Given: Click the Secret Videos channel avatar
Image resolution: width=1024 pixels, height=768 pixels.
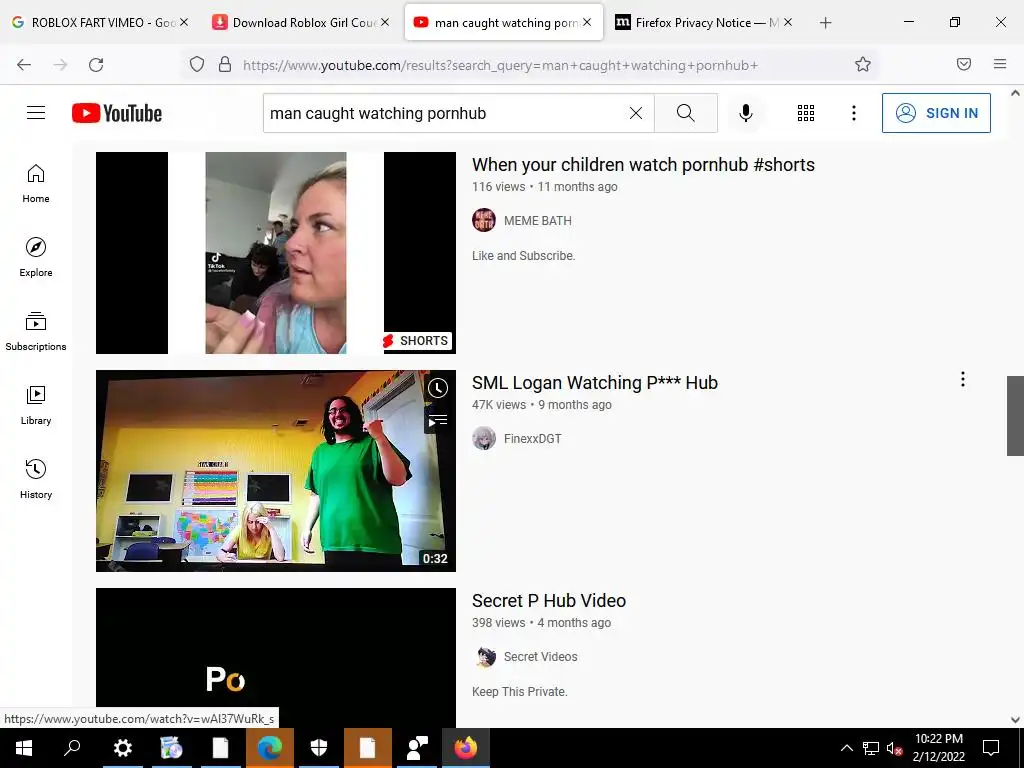Looking at the screenshot, I should 484,657.
